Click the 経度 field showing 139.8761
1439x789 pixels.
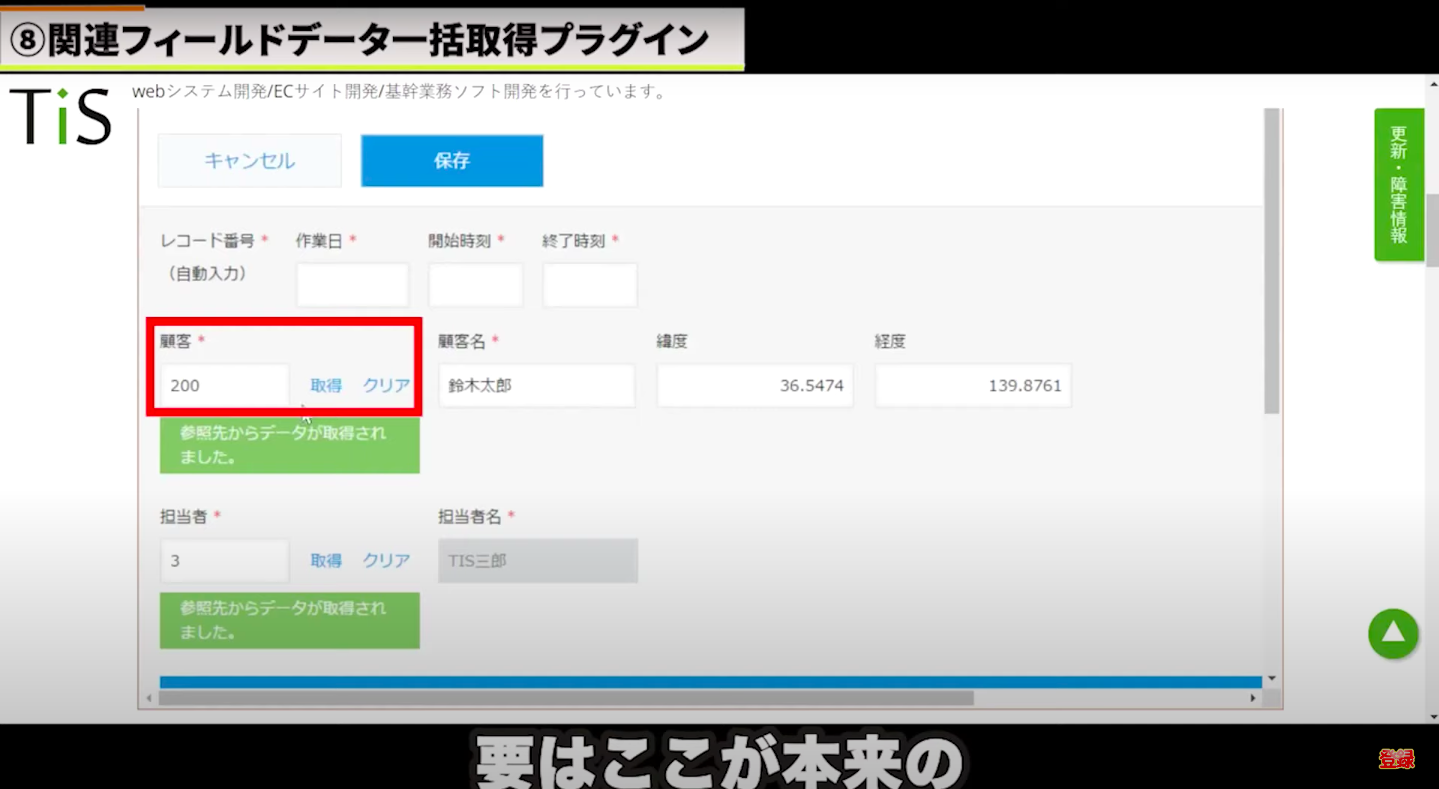tap(973, 386)
